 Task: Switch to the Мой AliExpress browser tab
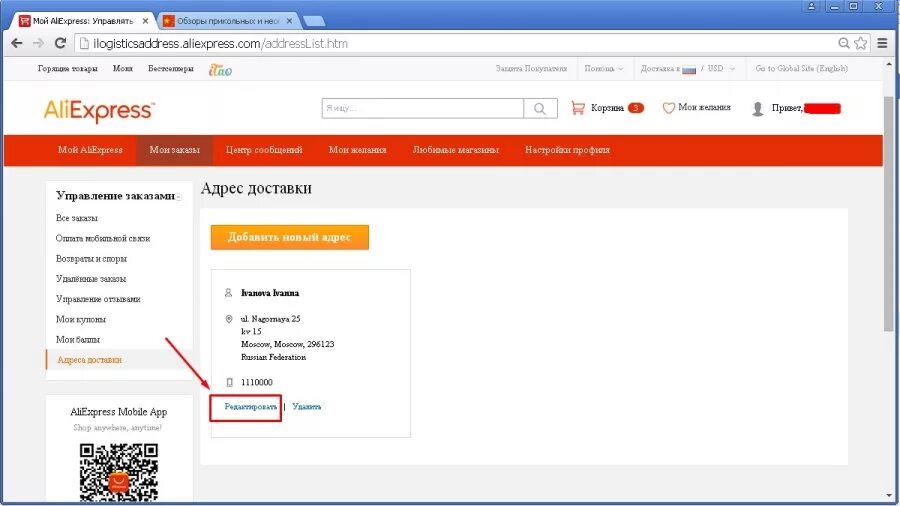82,21
